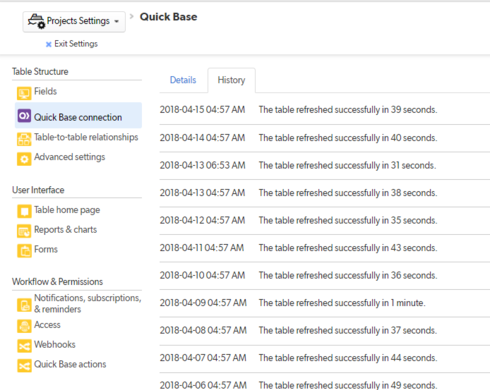Click the Access icon
The image size is (490, 390).
pyautogui.click(x=24, y=326)
